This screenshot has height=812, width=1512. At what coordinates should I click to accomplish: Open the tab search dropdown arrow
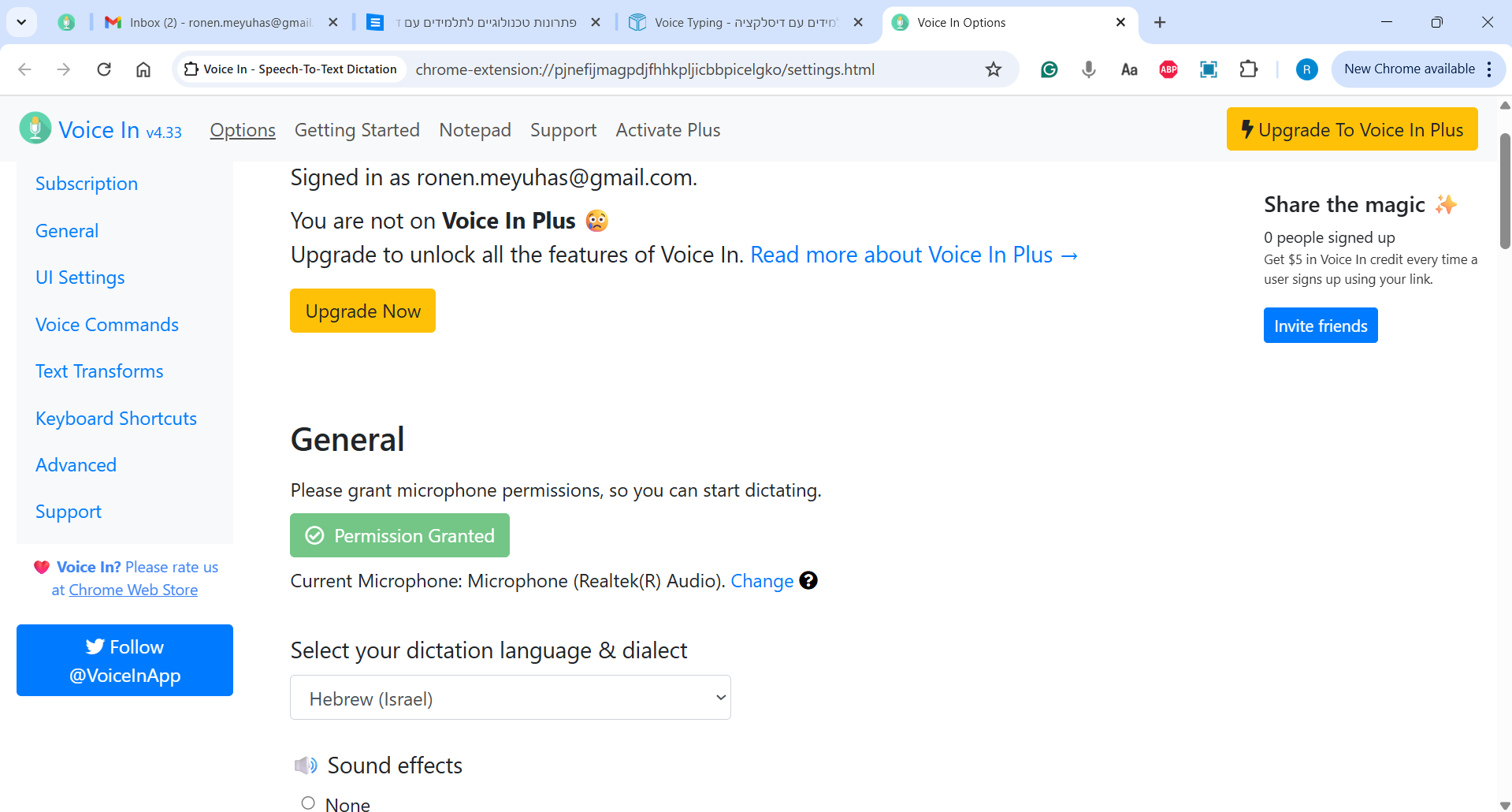(21, 22)
